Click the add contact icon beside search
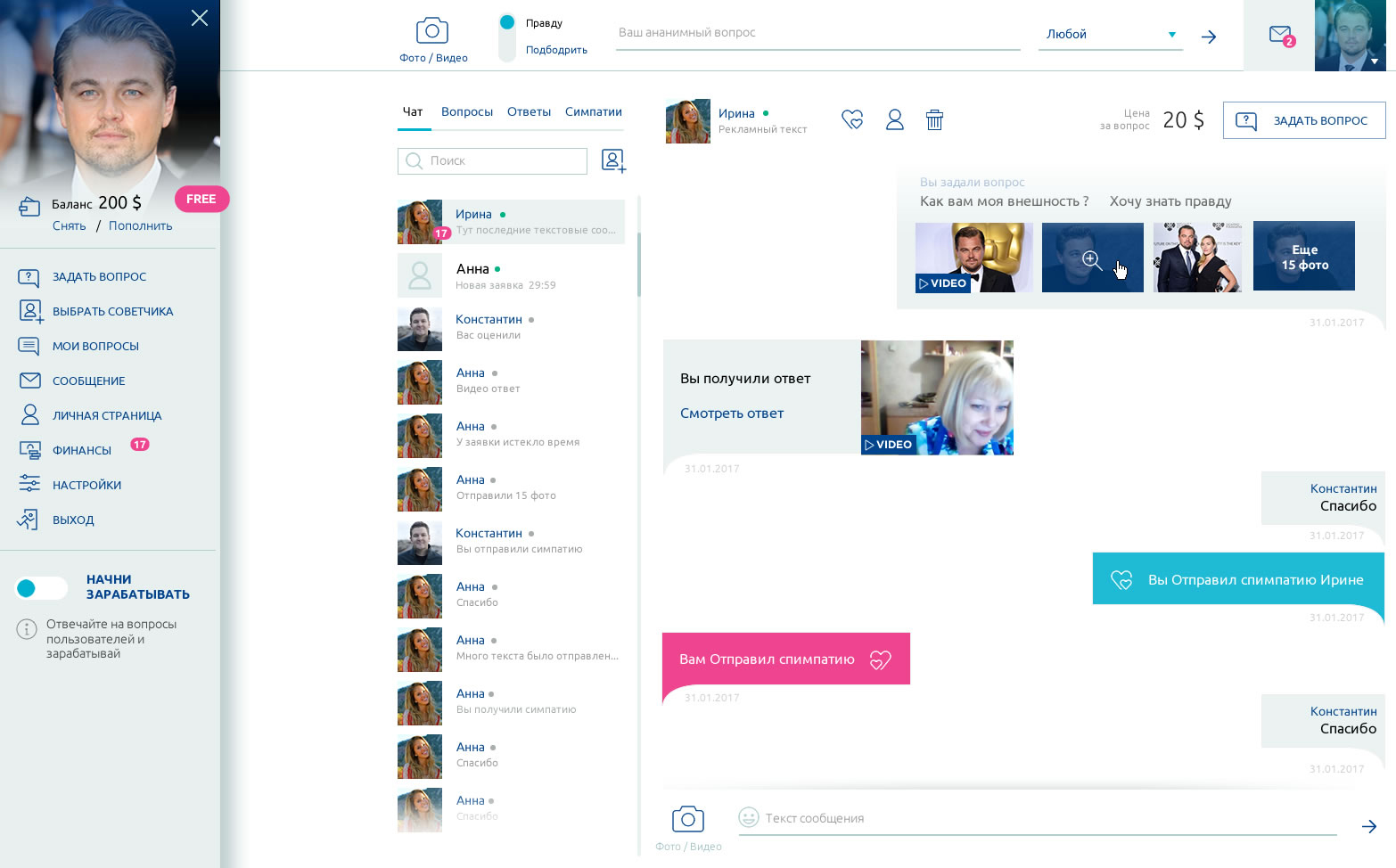Screen dimensions: 1396x868 pos(613,160)
